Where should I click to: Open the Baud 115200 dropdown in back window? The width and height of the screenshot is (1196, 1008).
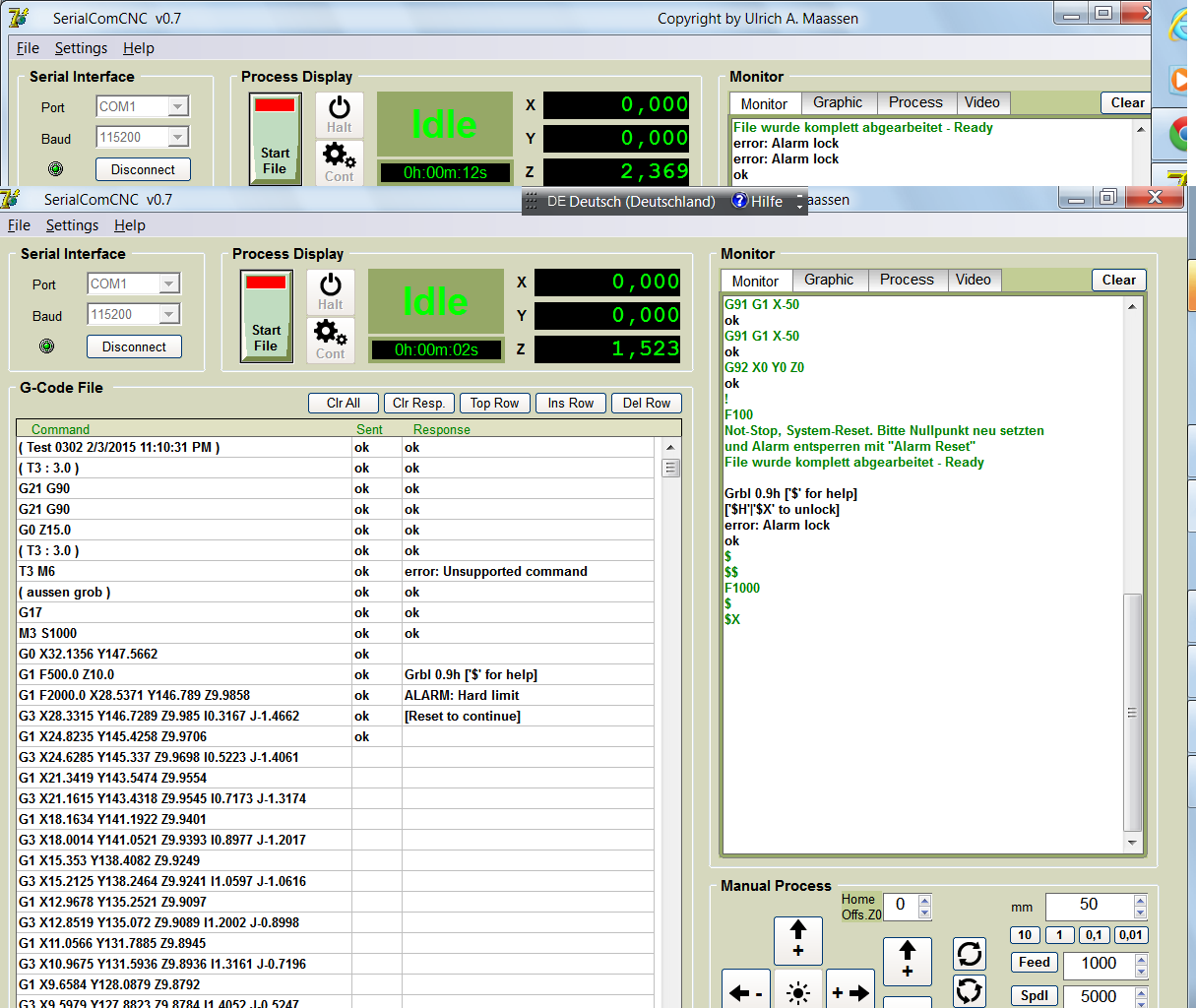click(x=178, y=137)
